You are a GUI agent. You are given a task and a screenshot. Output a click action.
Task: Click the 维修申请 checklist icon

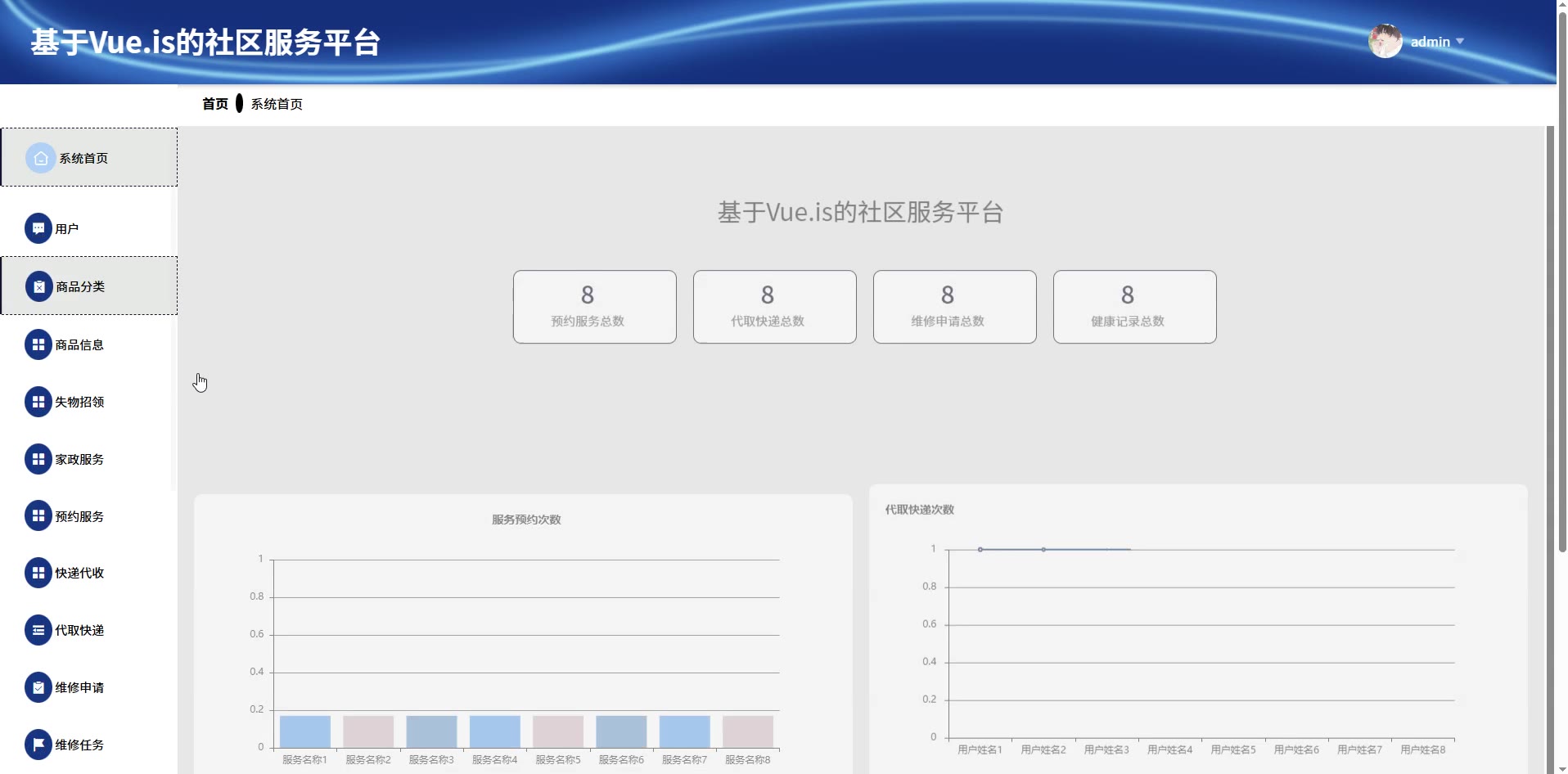(38, 687)
